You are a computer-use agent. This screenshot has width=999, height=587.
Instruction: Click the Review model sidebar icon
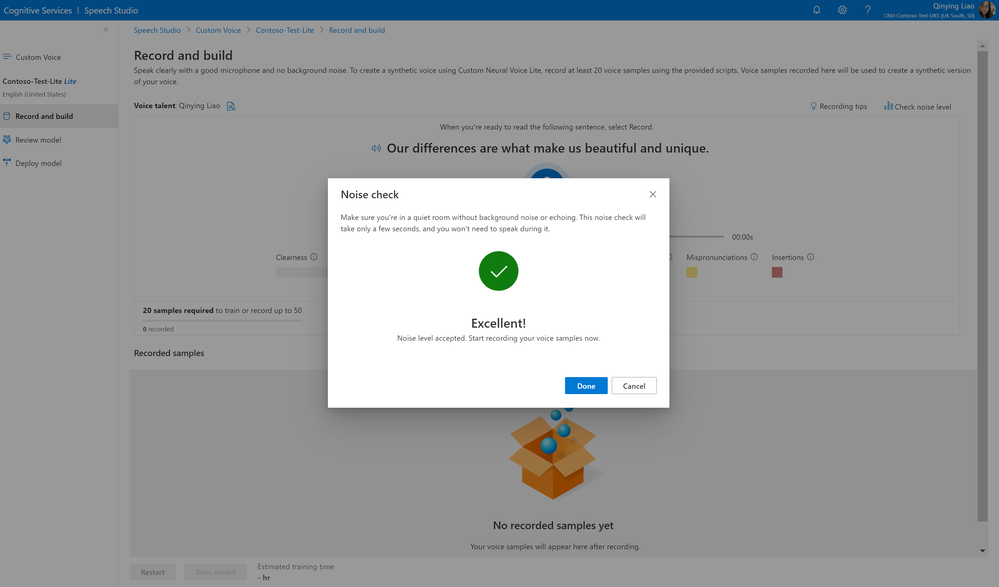coord(7,140)
